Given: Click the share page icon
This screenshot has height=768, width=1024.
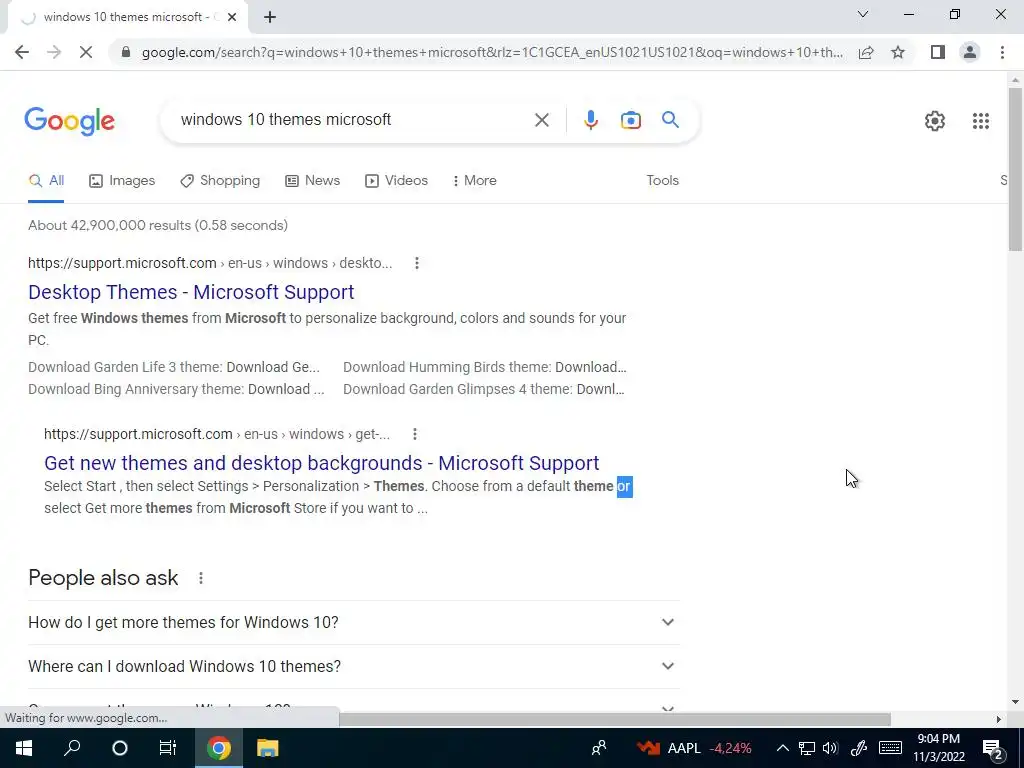Looking at the screenshot, I should click(x=866, y=52).
